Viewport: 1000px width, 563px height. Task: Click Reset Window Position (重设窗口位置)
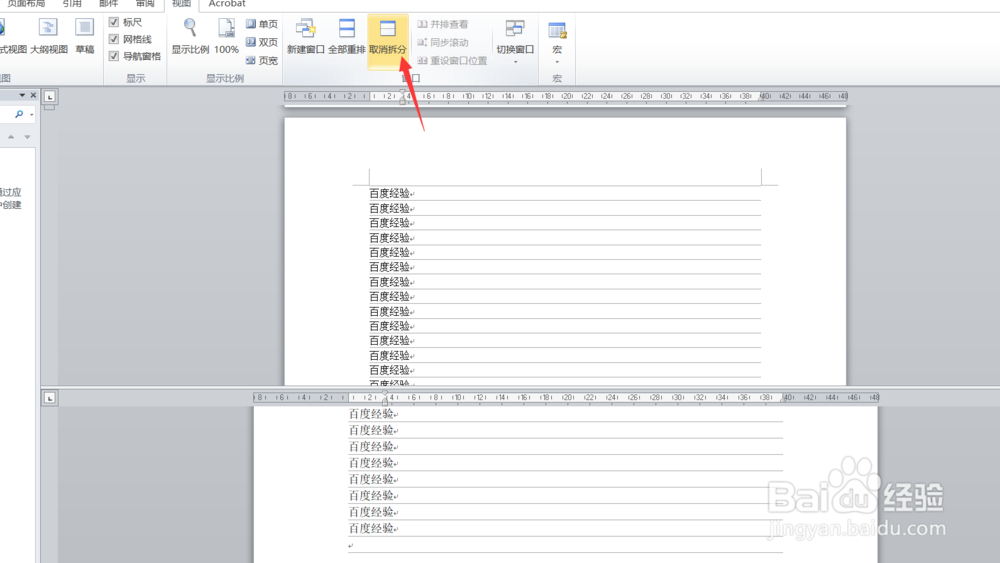click(452, 61)
